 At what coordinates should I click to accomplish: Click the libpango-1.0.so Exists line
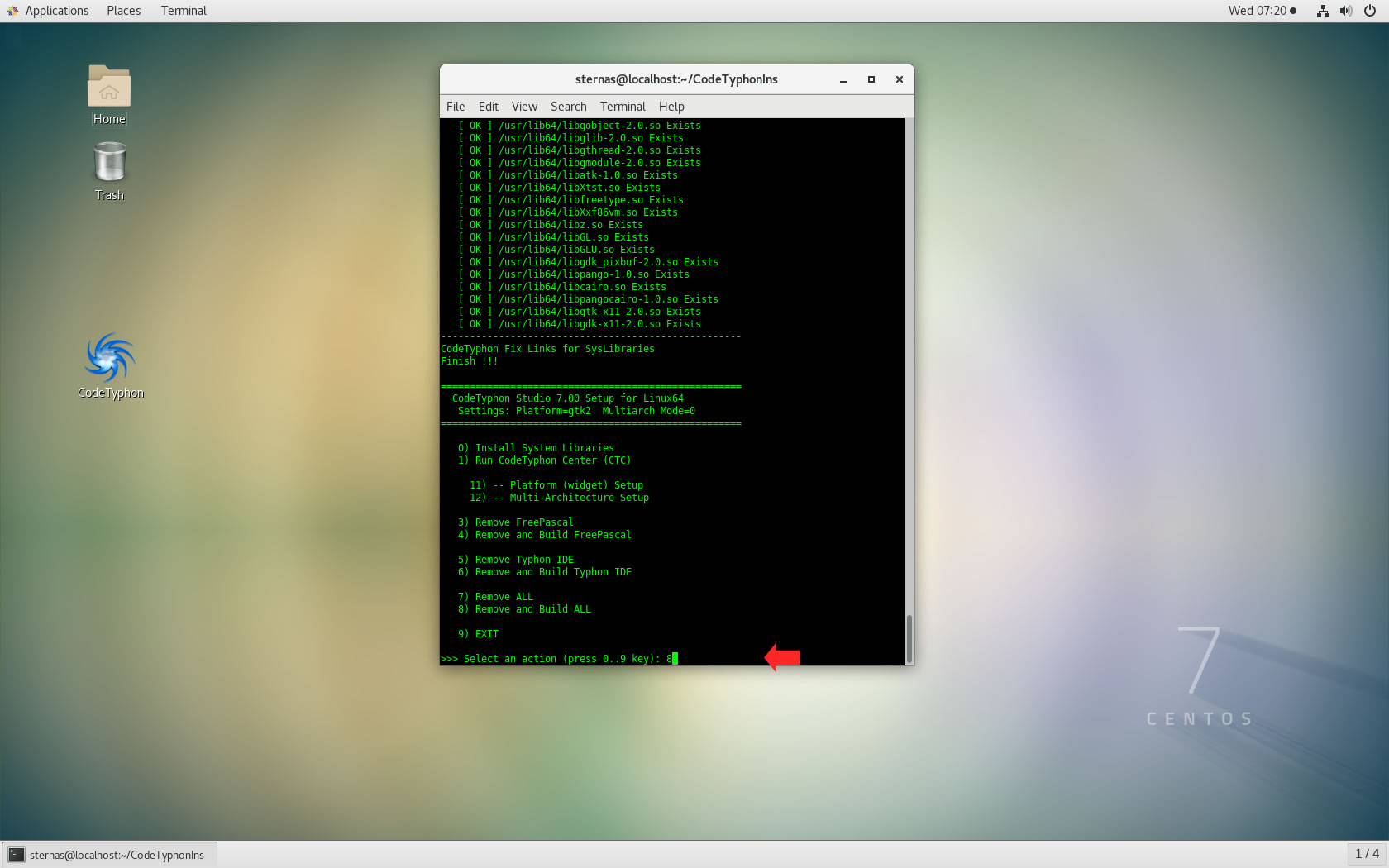point(574,274)
